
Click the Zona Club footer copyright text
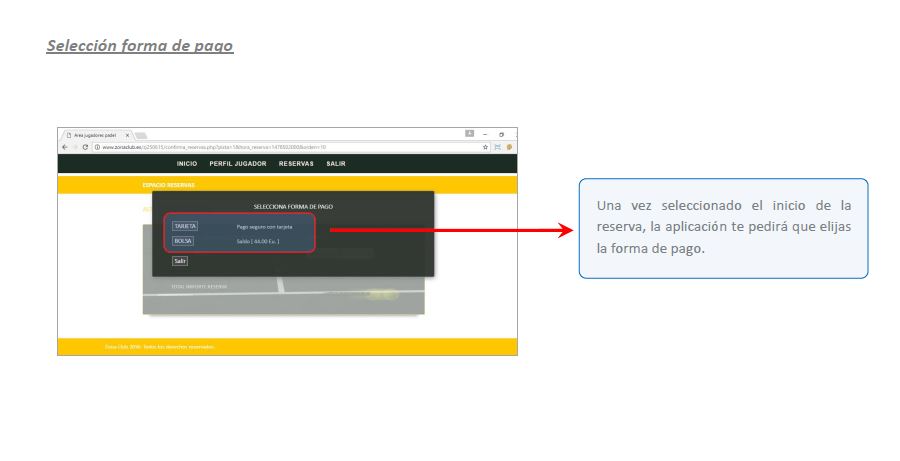[160, 347]
